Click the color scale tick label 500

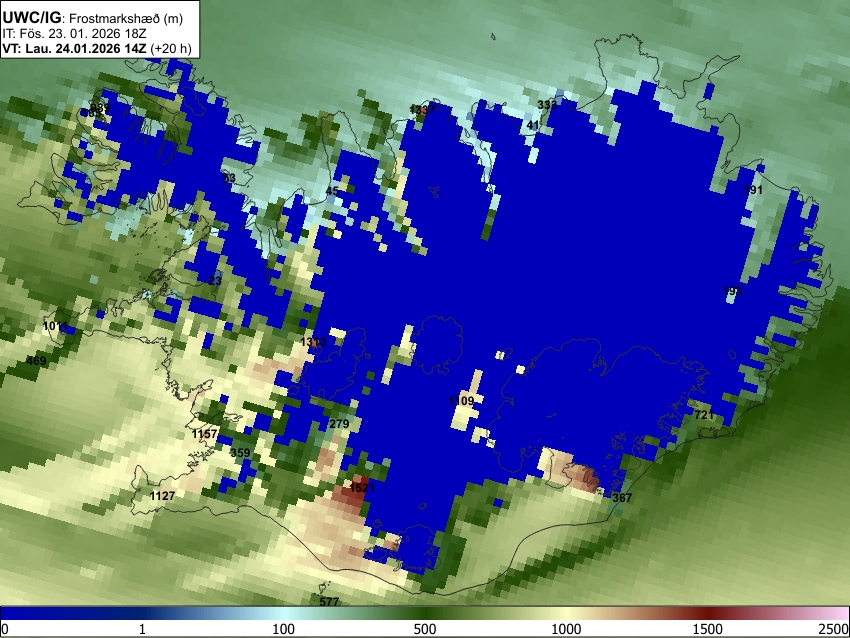tap(424, 629)
